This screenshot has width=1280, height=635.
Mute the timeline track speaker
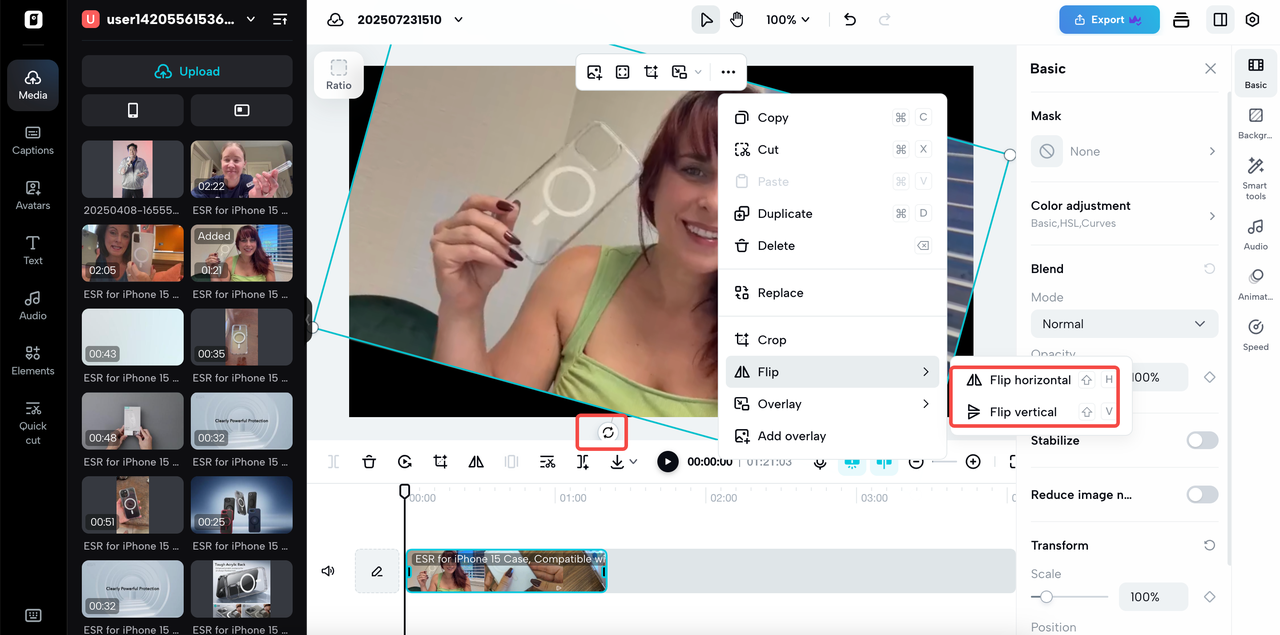tap(327, 571)
